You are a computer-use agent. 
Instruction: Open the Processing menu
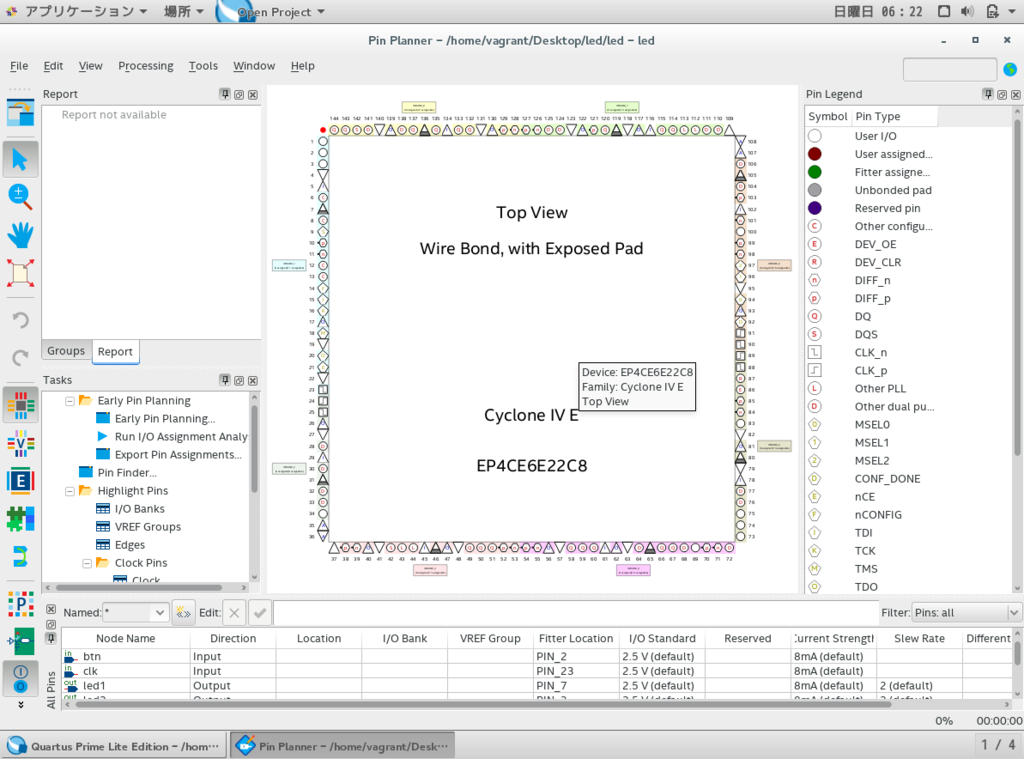click(x=146, y=66)
